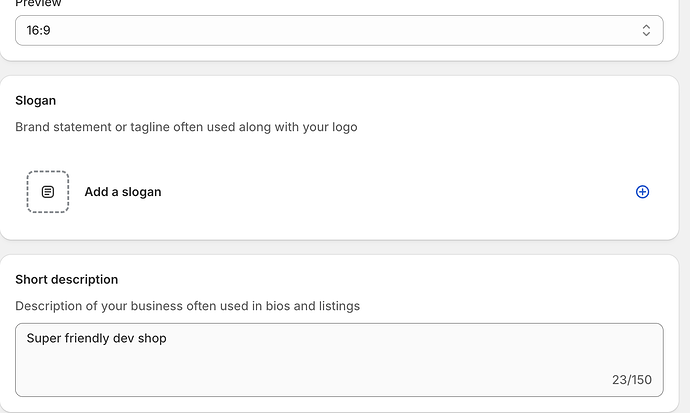Click the 23/150 character counter

[x=631, y=380]
